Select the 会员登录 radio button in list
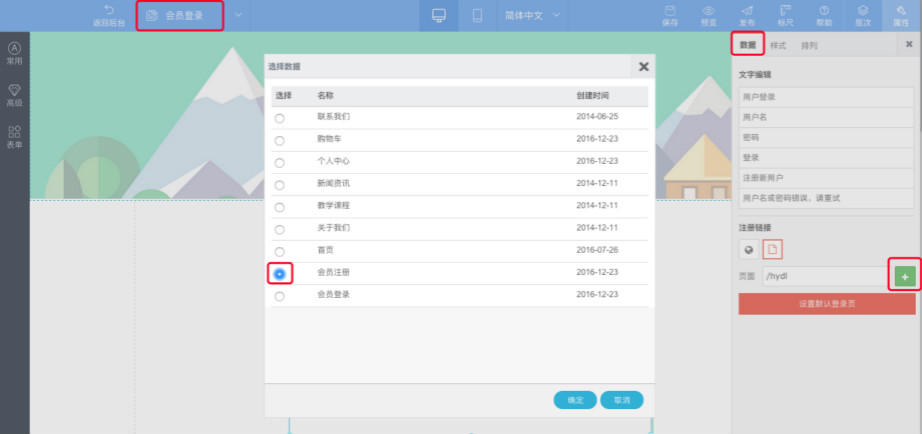The image size is (922, 434). [279, 296]
